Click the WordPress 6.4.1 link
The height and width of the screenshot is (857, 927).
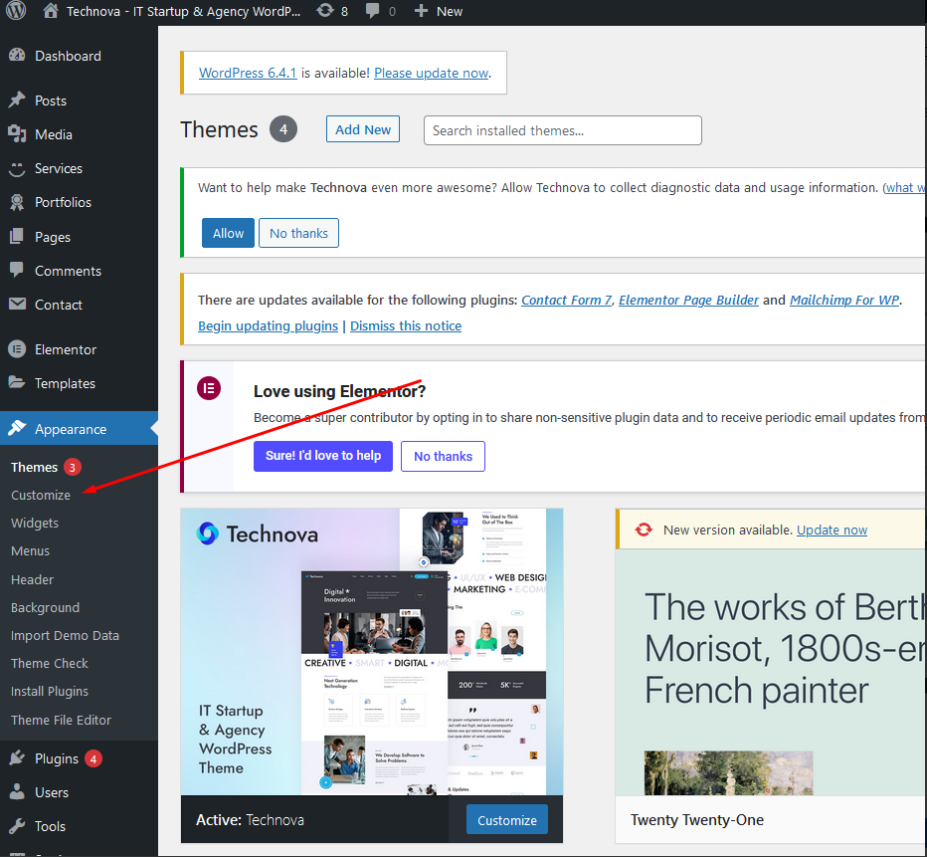(248, 73)
